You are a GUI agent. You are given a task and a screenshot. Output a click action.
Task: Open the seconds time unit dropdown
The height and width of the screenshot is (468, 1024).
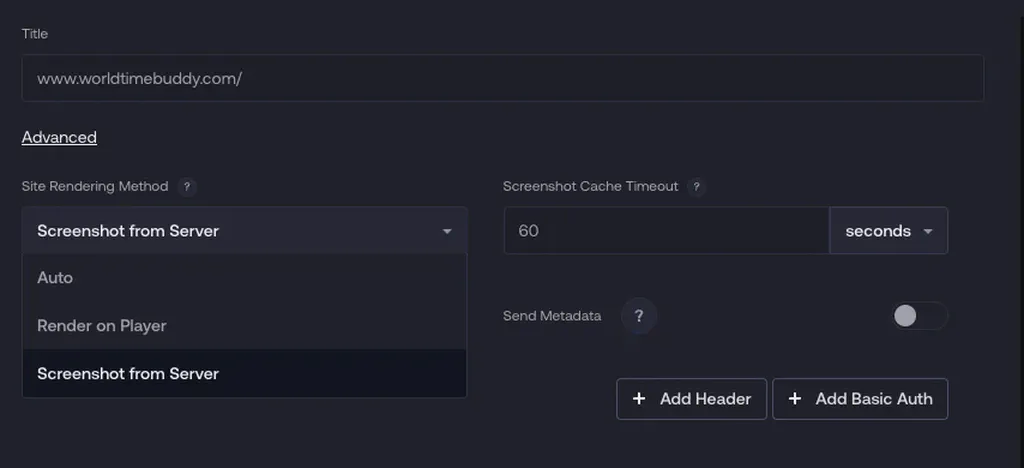(x=888, y=231)
